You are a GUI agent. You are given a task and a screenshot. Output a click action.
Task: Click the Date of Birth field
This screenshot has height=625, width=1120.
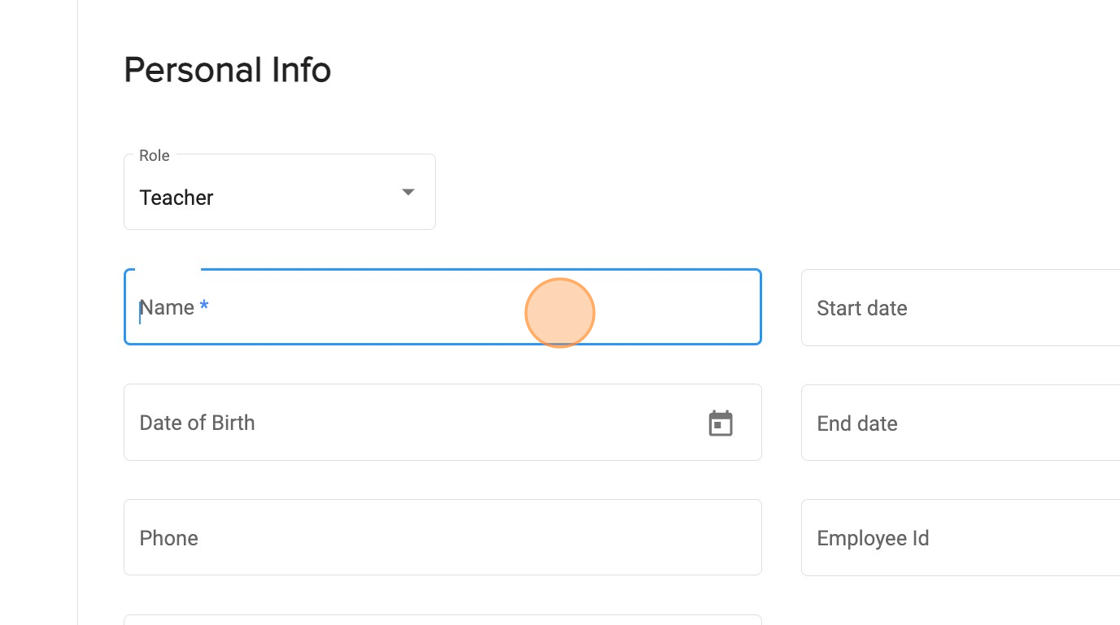pyautogui.click(x=410, y=423)
